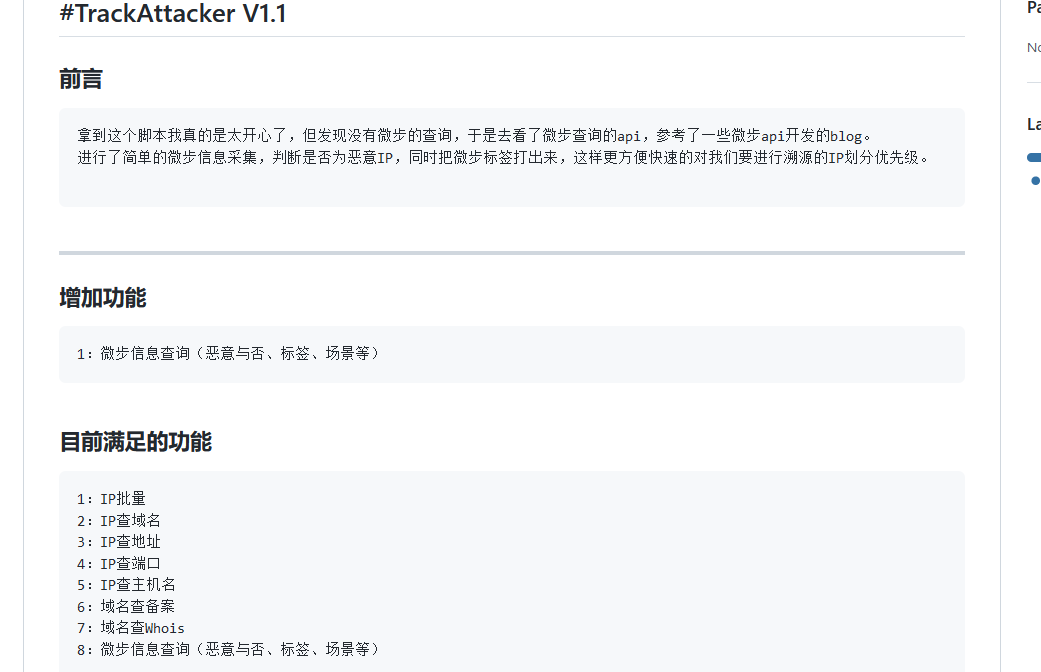1041x672 pixels.
Task: Click the 增加功能 heading
Action: (102, 297)
